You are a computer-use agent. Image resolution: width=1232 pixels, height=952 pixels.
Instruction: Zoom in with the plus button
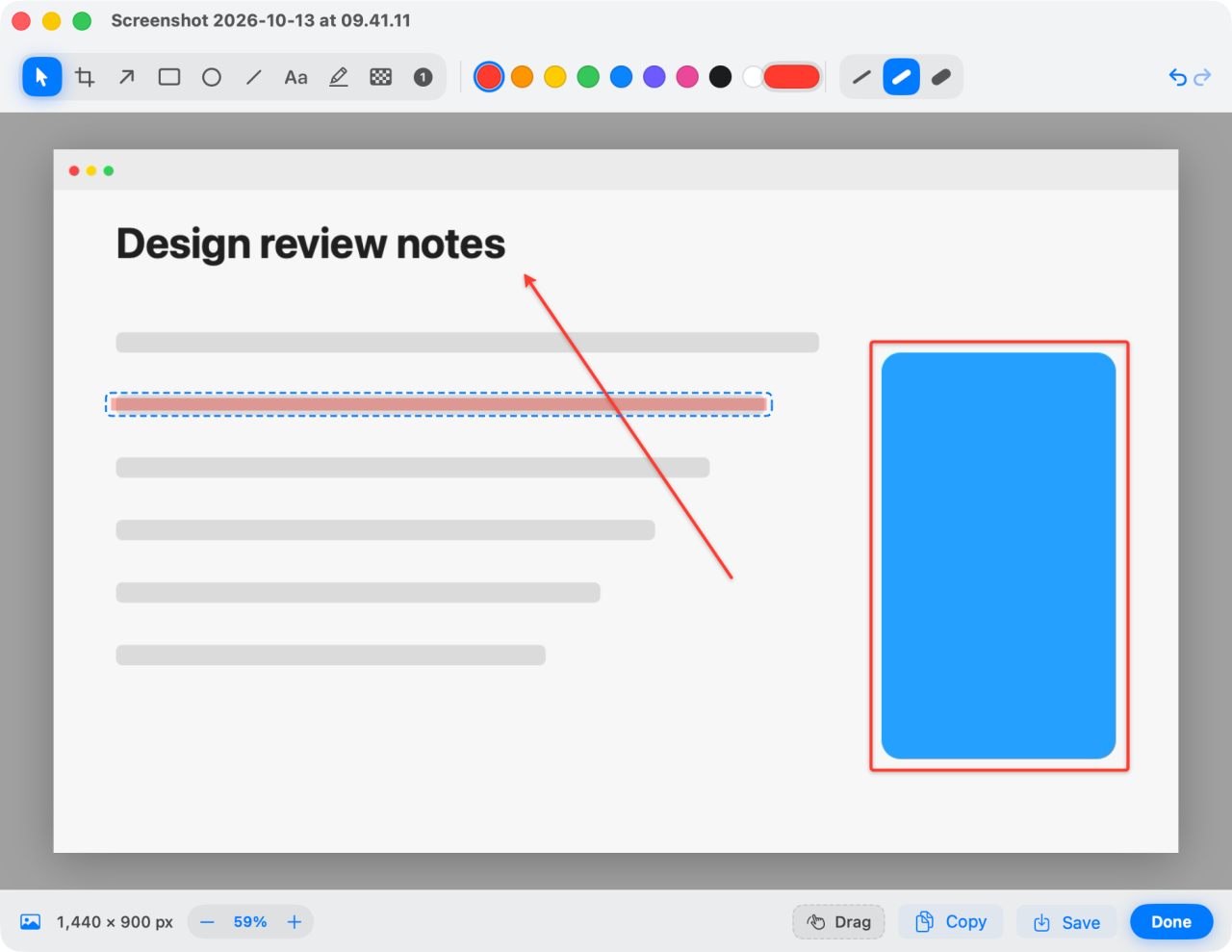pyautogui.click(x=295, y=922)
